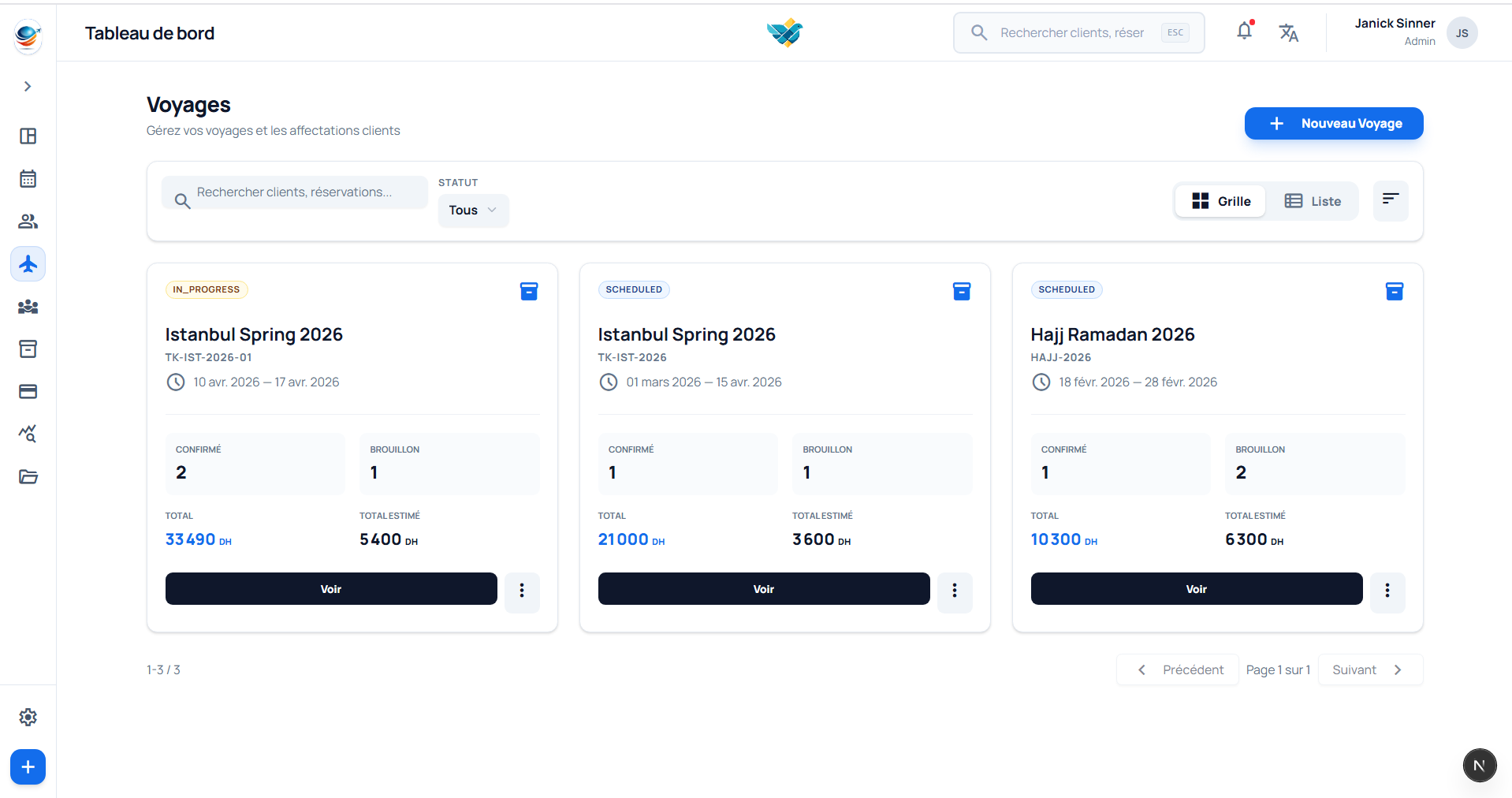Image resolution: width=1512 pixels, height=798 pixels.
Task: Open more options for the TK-IST-2026-01 trip
Action: [522, 591]
